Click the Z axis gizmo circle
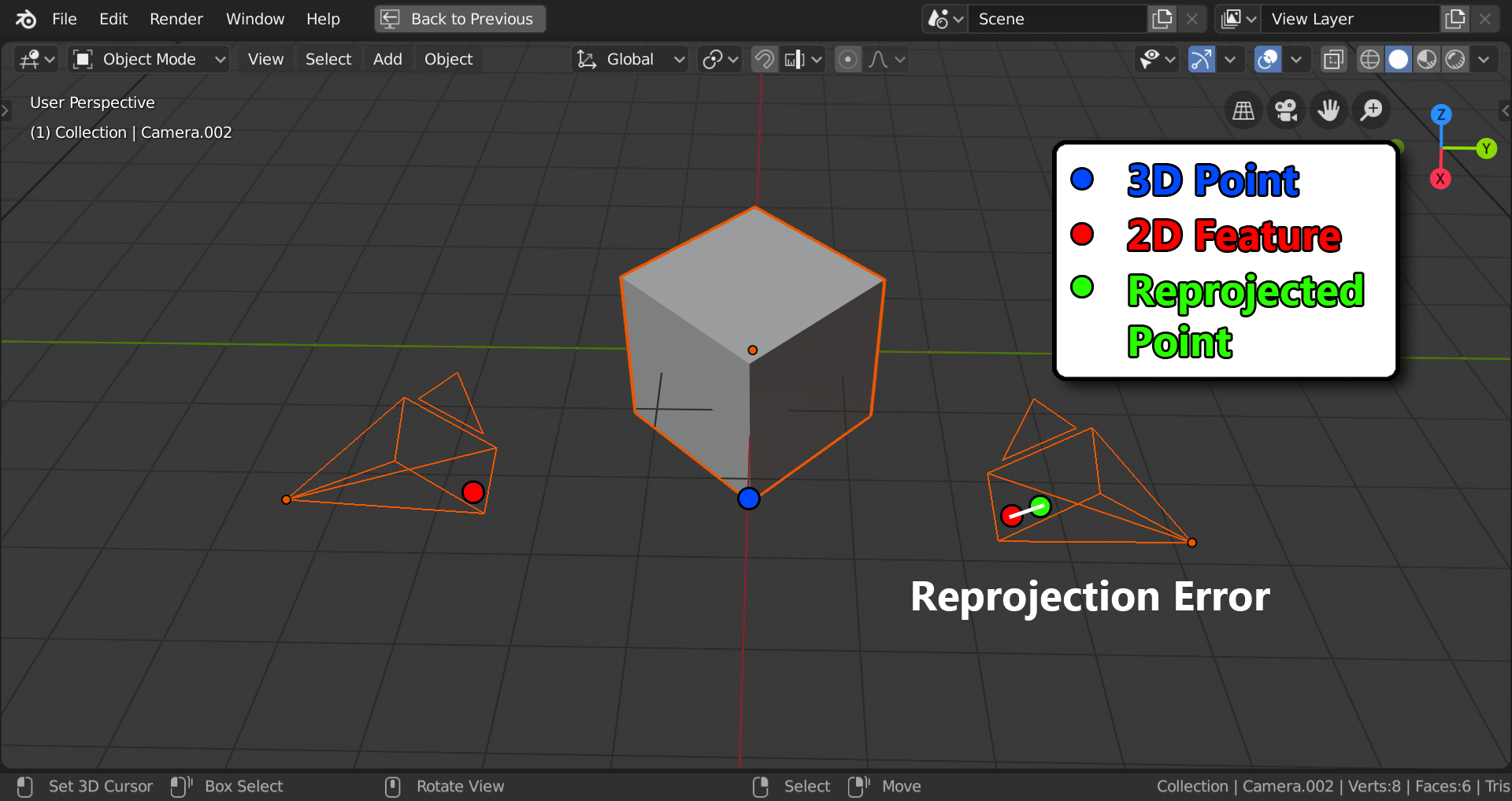This screenshot has width=1512, height=801. click(1441, 114)
